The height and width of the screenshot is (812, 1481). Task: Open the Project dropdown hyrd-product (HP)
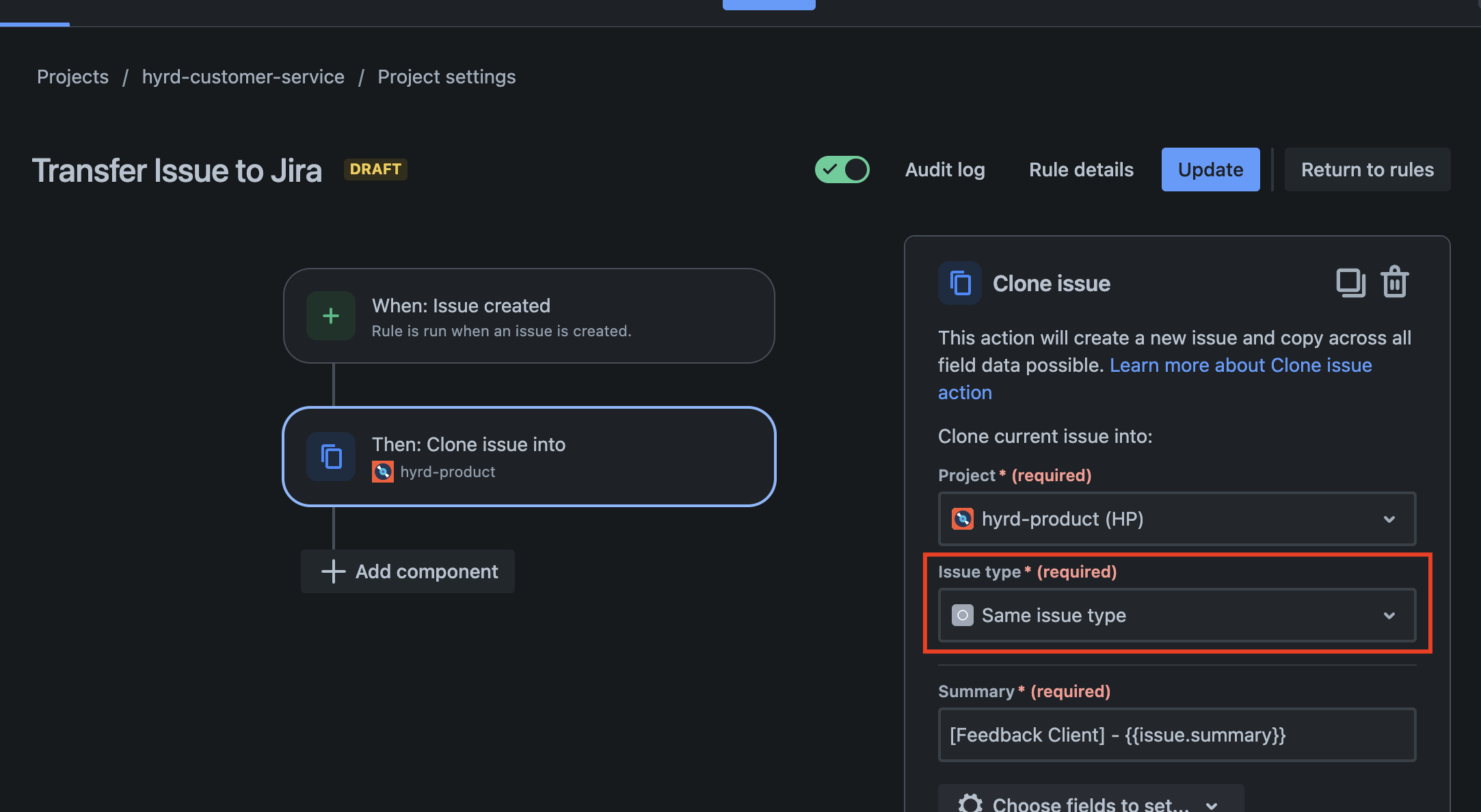pos(1177,519)
